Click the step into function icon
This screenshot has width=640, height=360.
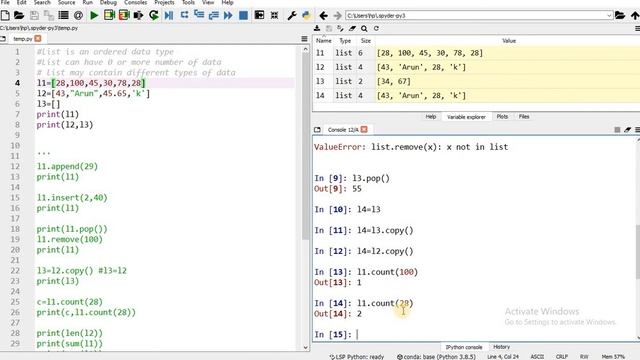click(x=199, y=15)
